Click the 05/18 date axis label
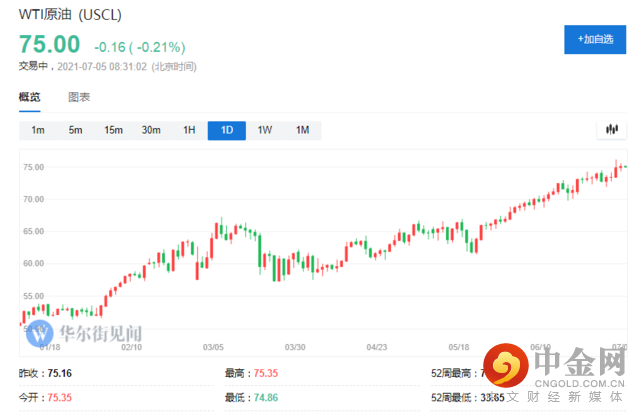The image size is (640, 415). pyautogui.click(x=459, y=347)
